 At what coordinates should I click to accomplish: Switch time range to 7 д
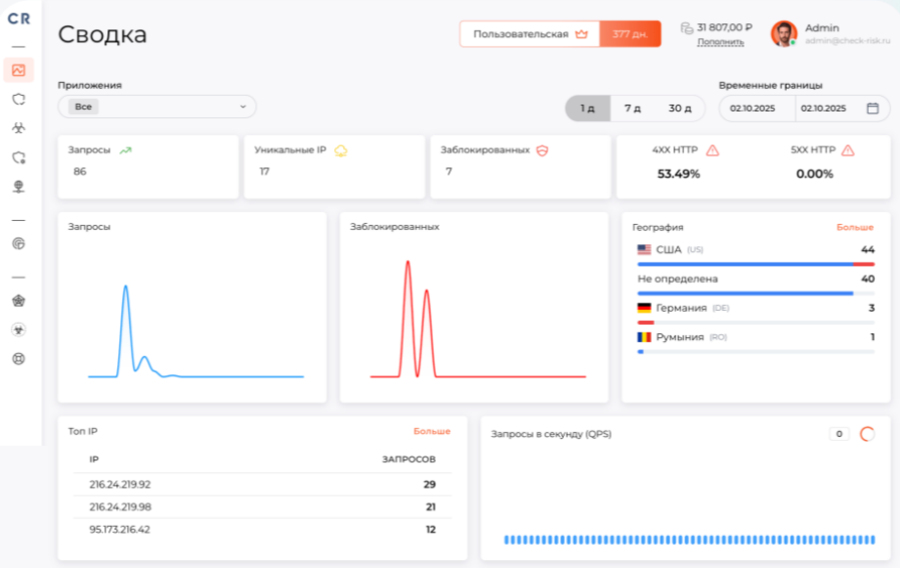(x=632, y=108)
